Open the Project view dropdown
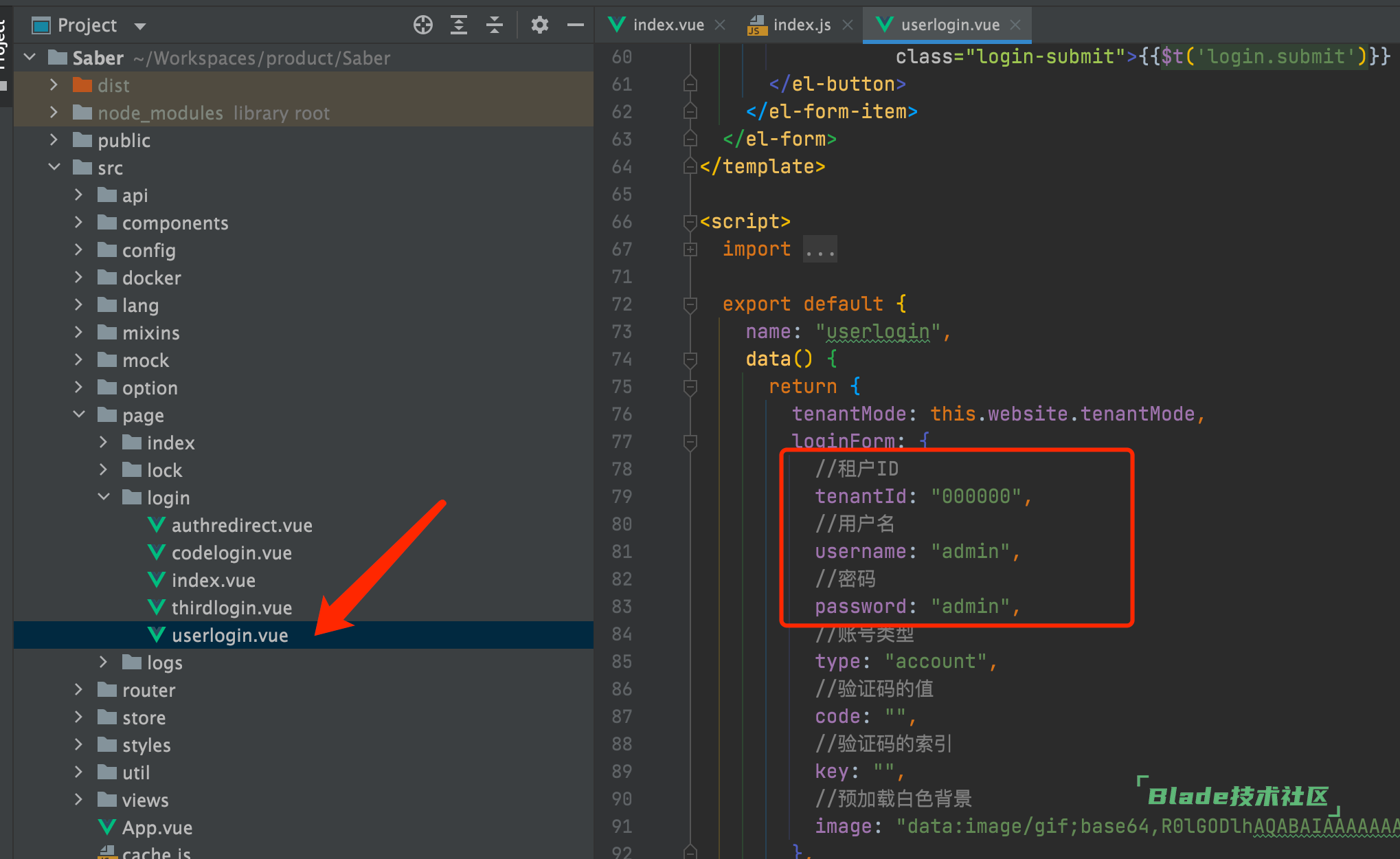1400x859 pixels. pos(140,26)
